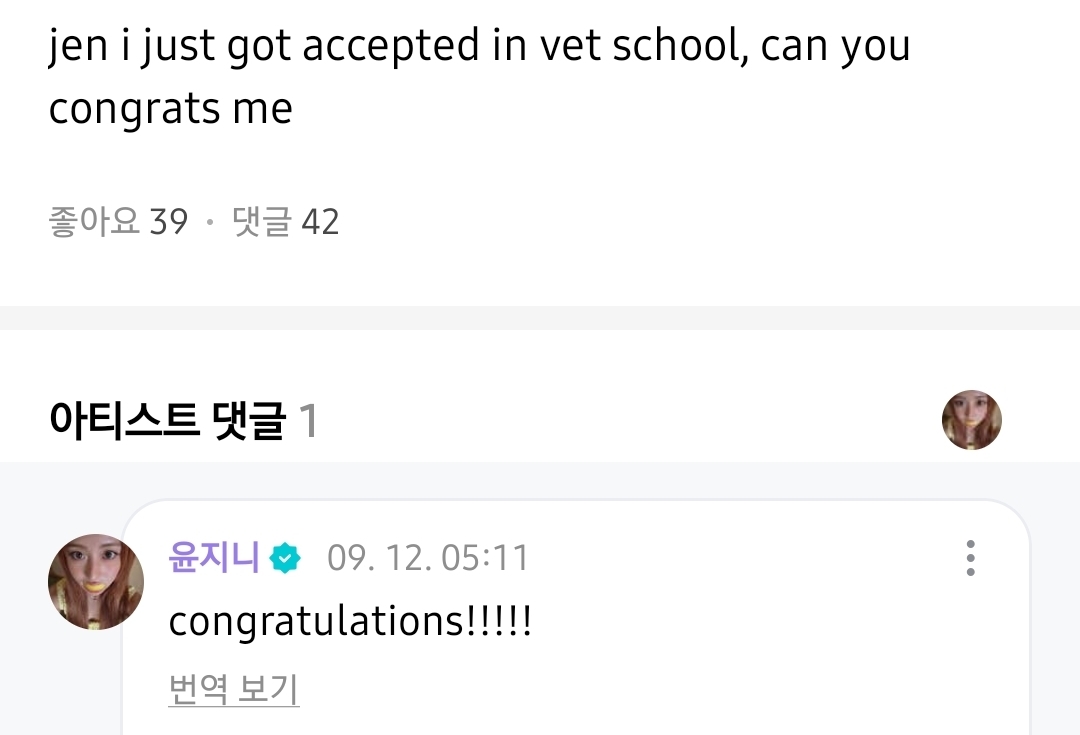Tap the congratulations!!!!! comment text
This screenshot has height=735, width=1080.
(x=350, y=622)
